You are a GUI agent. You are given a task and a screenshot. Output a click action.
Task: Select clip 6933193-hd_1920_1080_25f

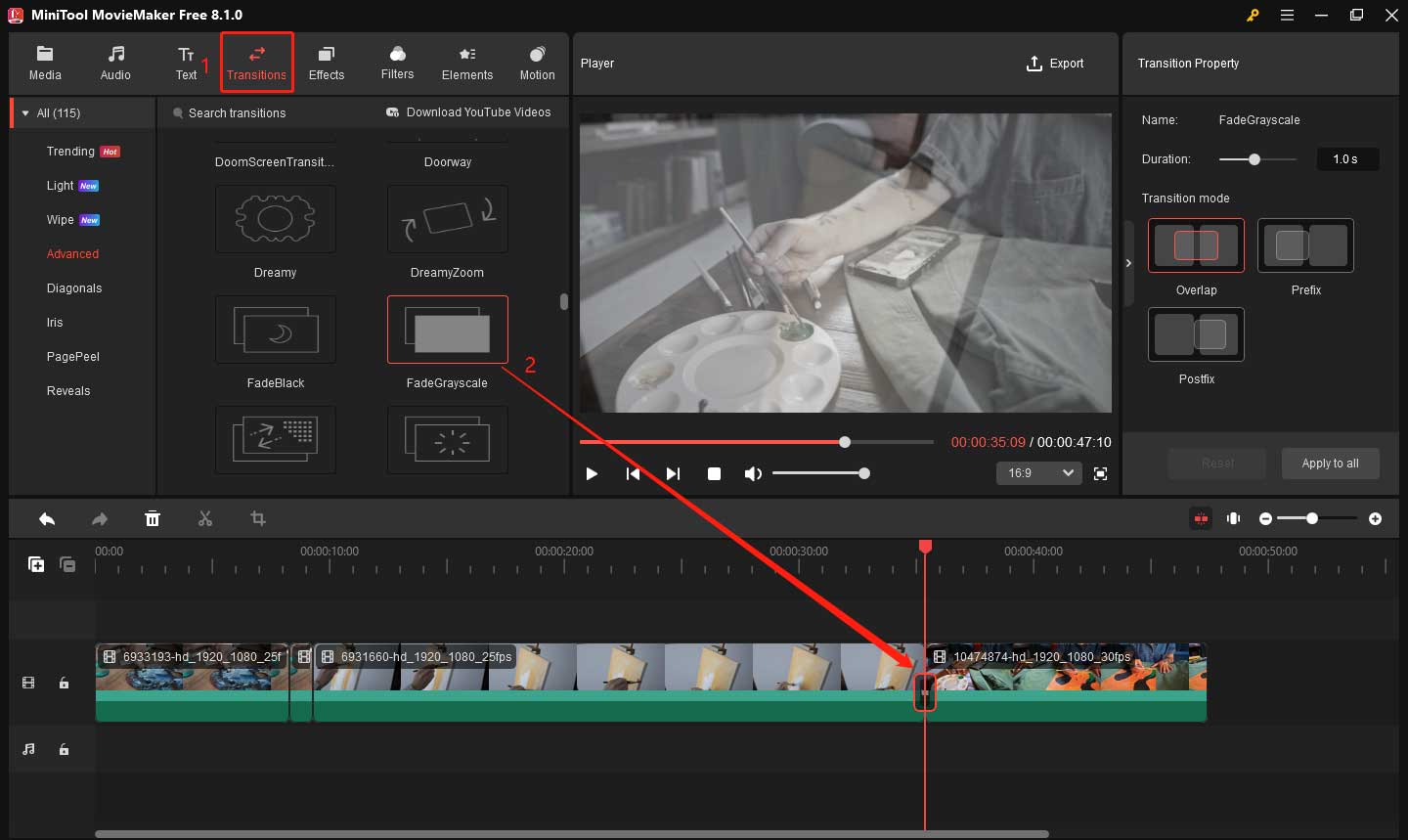click(x=193, y=683)
